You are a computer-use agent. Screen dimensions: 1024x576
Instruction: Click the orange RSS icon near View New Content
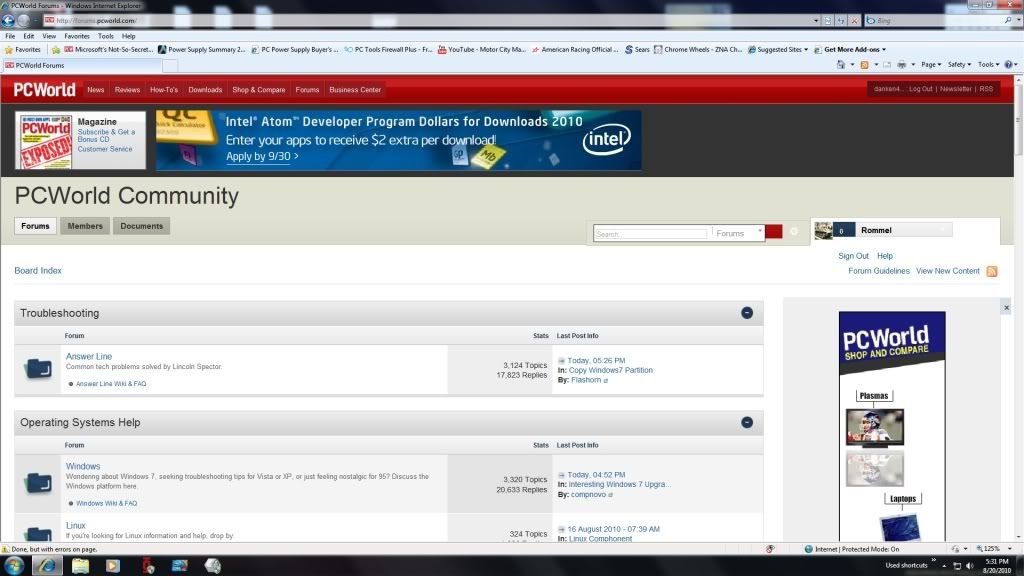[x=991, y=271]
